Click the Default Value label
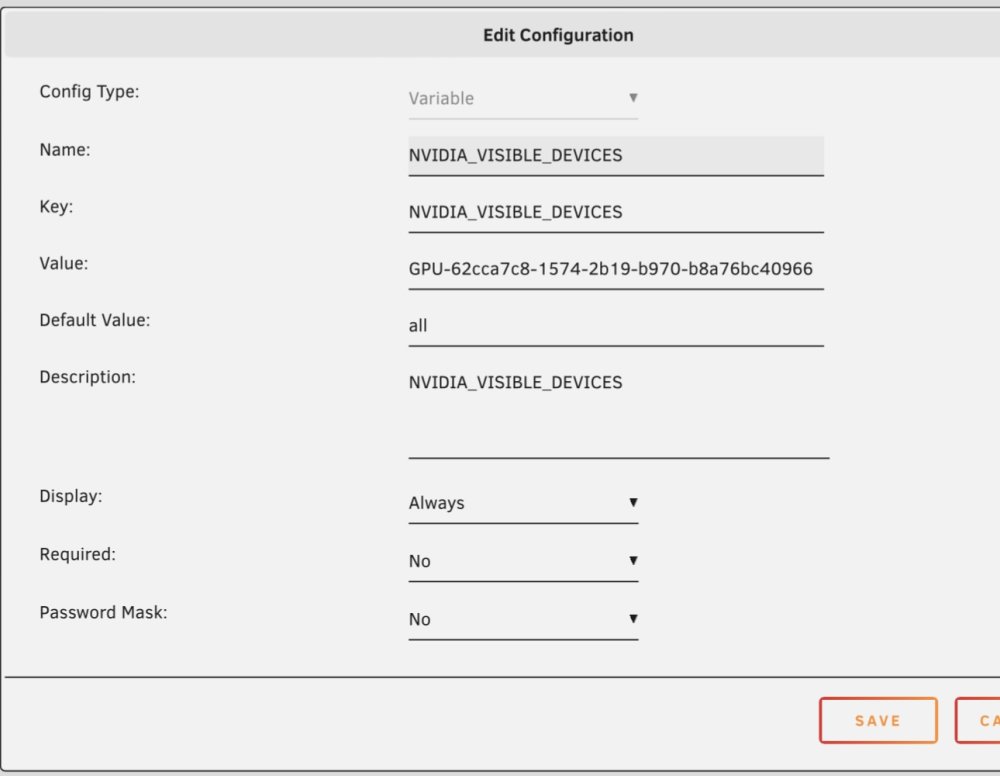The image size is (1000, 776). (x=95, y=320)
